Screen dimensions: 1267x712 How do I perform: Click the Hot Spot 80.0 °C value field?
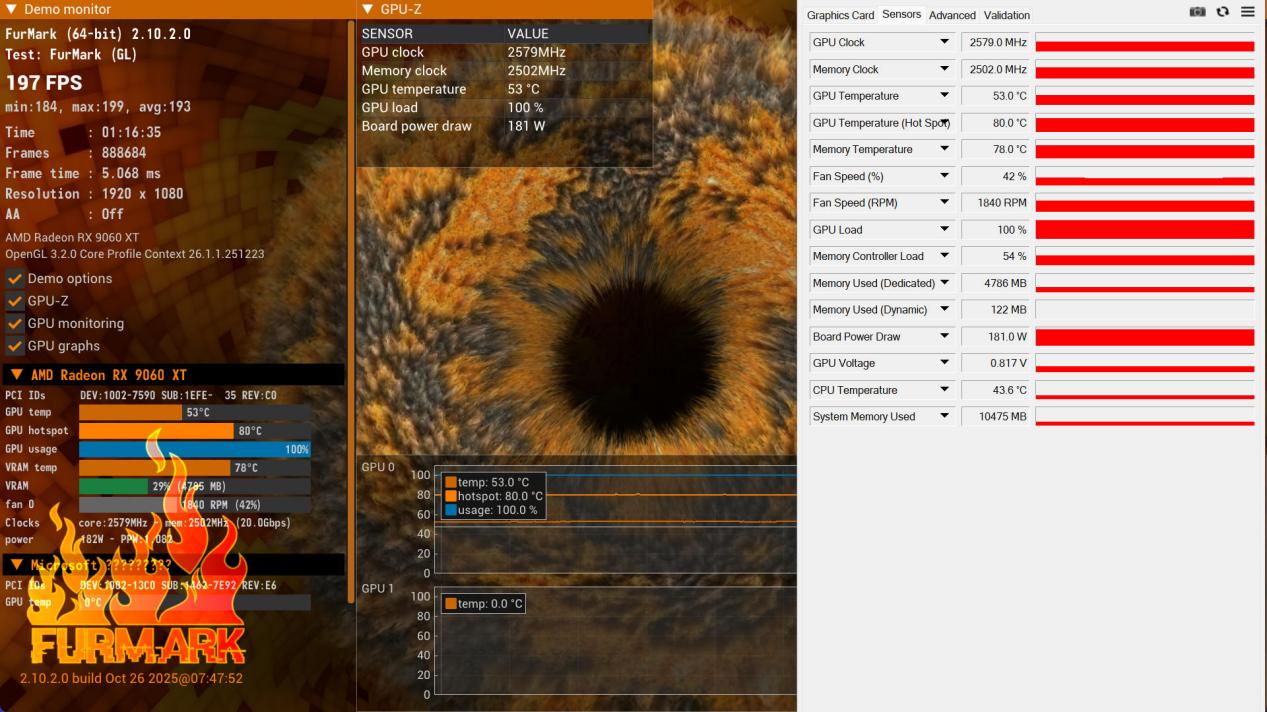point(995,123)
